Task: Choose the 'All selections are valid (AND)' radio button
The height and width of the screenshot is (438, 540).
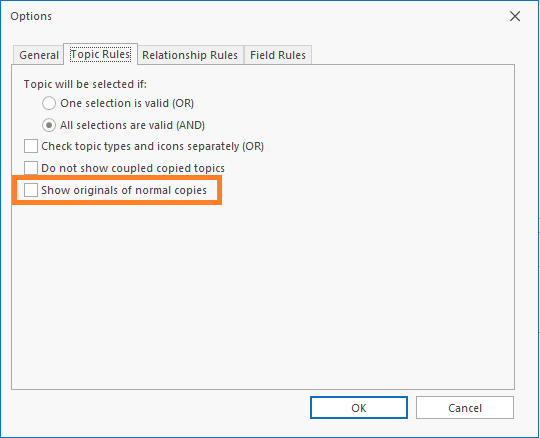Action: click(49, 125)
